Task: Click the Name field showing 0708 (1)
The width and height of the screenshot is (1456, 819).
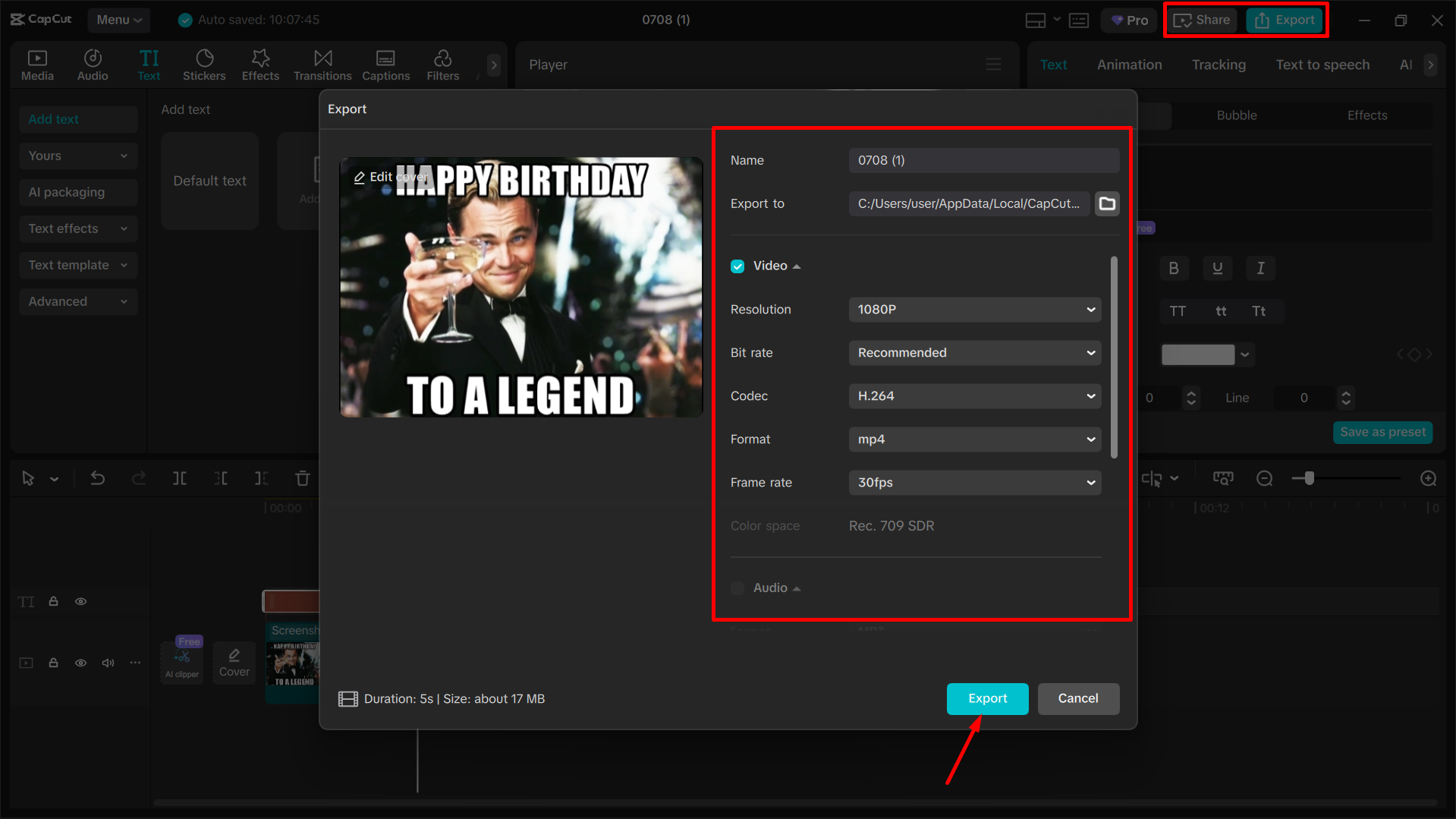Action: pos(983,160)
